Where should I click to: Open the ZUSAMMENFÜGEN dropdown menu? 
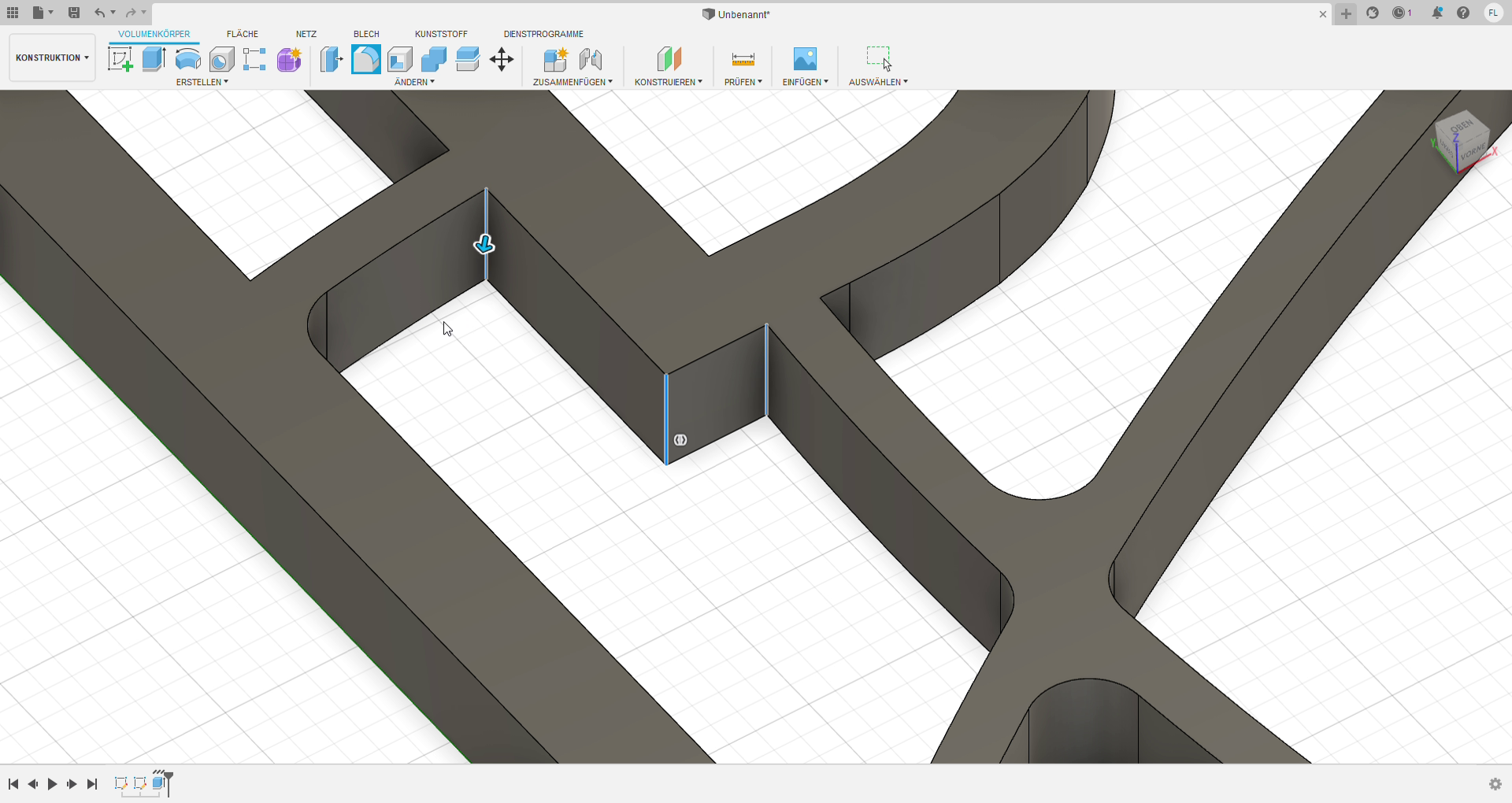[573, 82]
